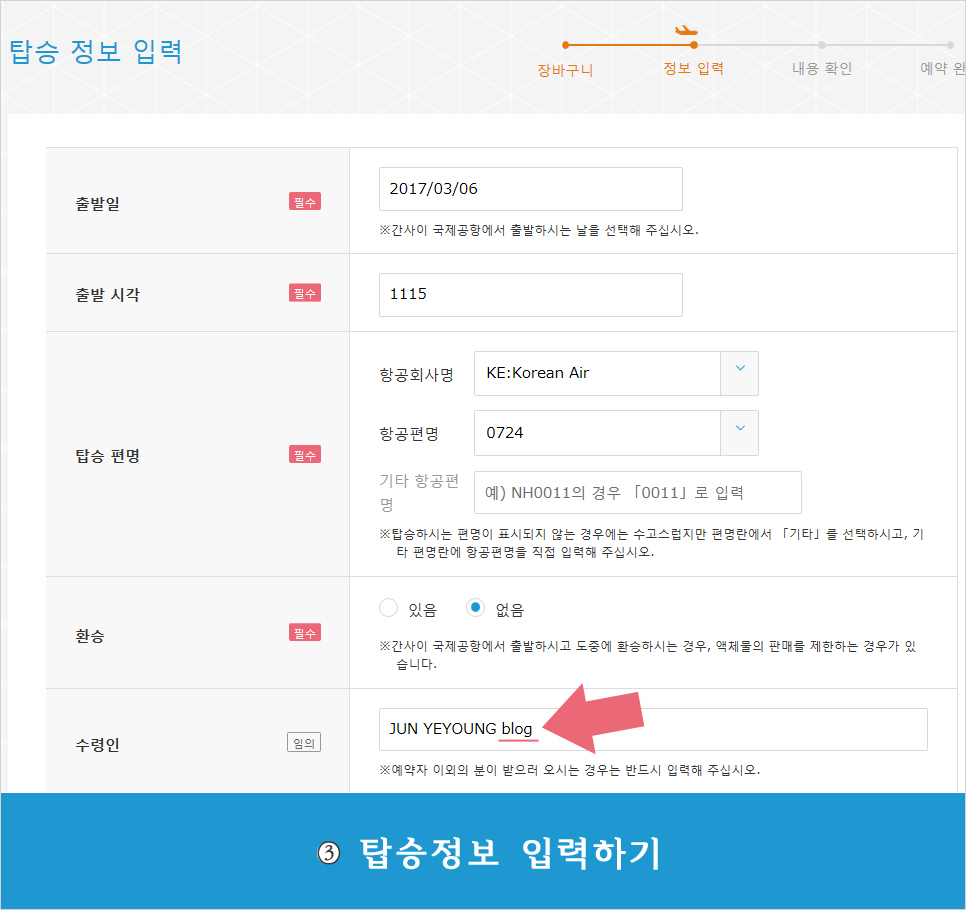Click the 임의 badge beside 수령인
This screenshot has height=910, width=966.
click(304, 743)
